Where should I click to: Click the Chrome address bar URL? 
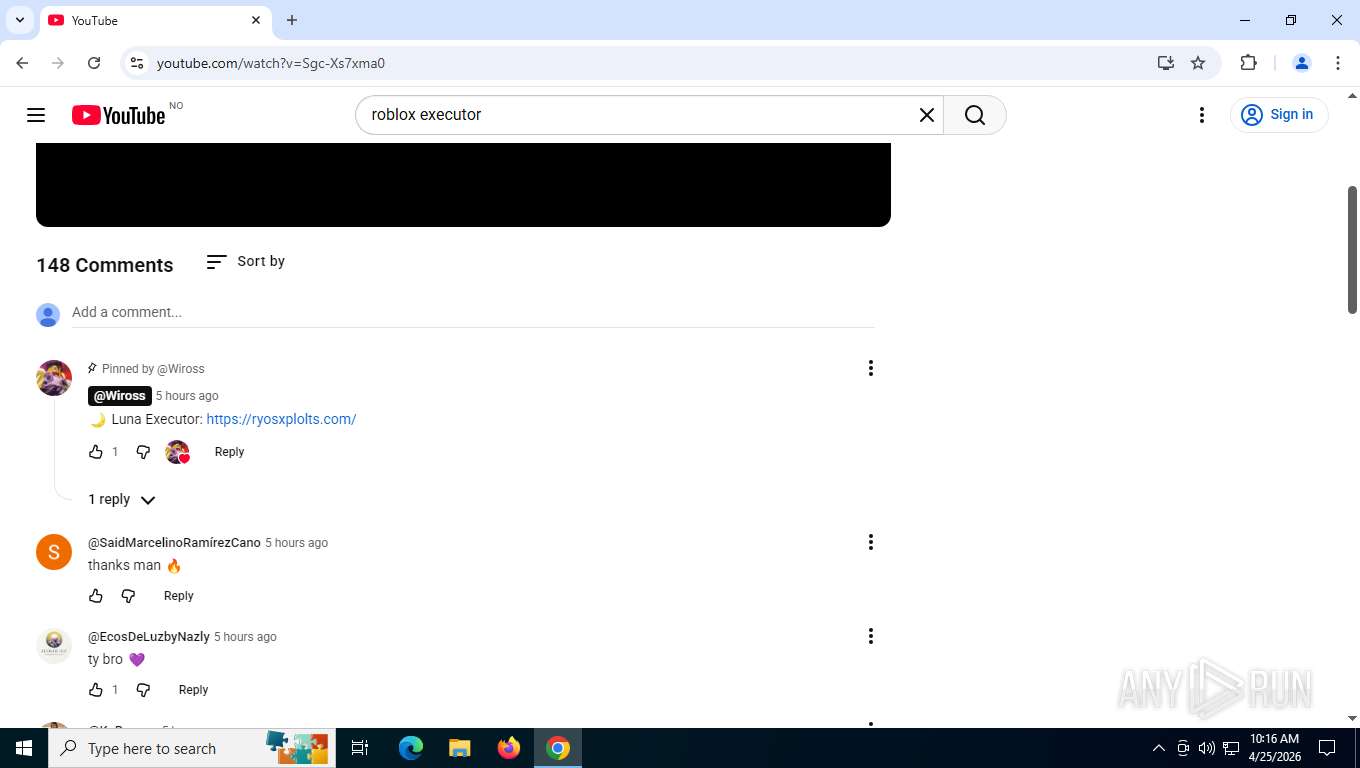tap(271, 63)
